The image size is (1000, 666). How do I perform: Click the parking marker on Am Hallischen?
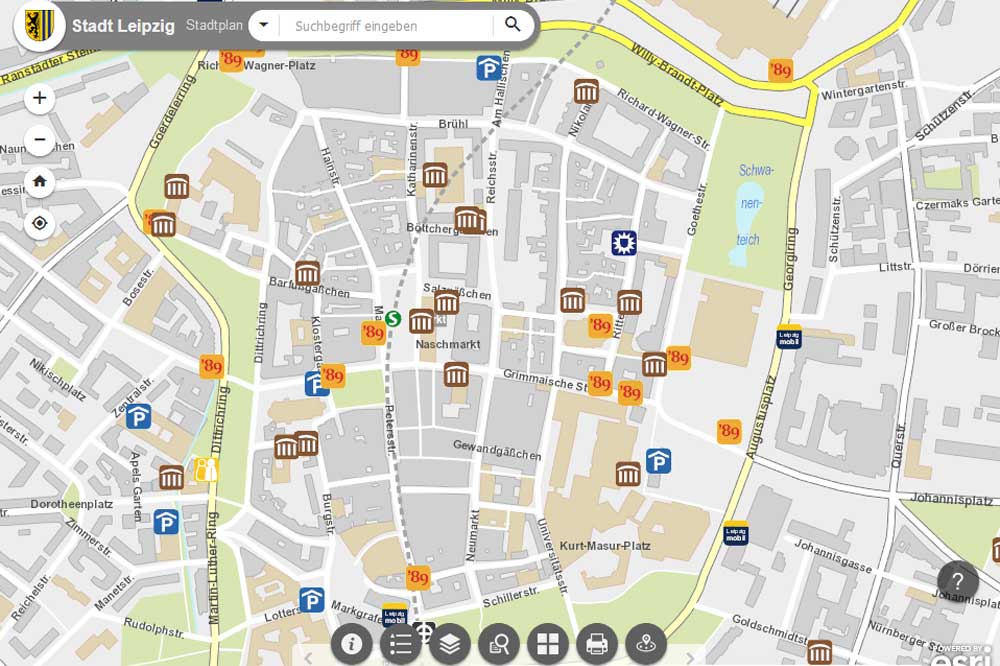(488, 68)
